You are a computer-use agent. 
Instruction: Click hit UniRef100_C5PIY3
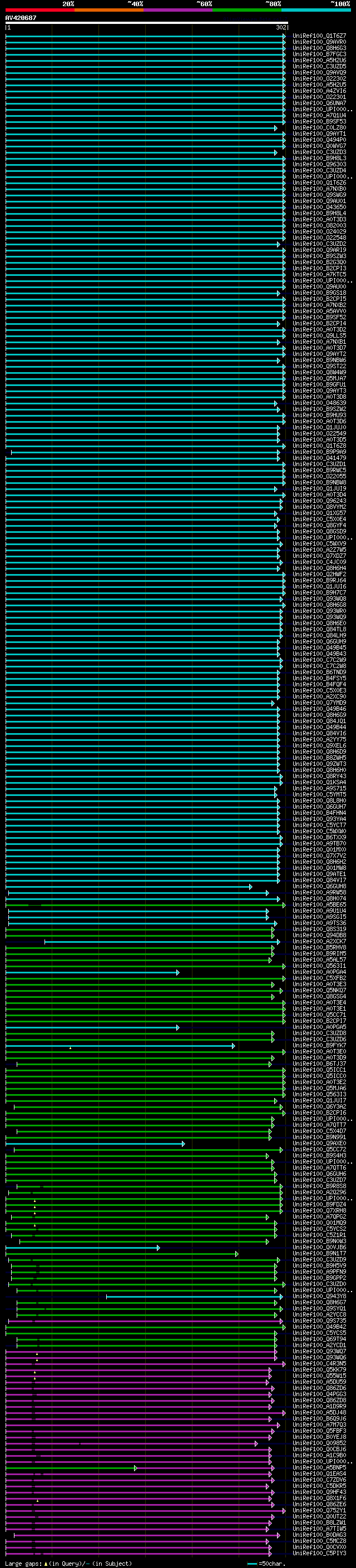coord(319,1554)
